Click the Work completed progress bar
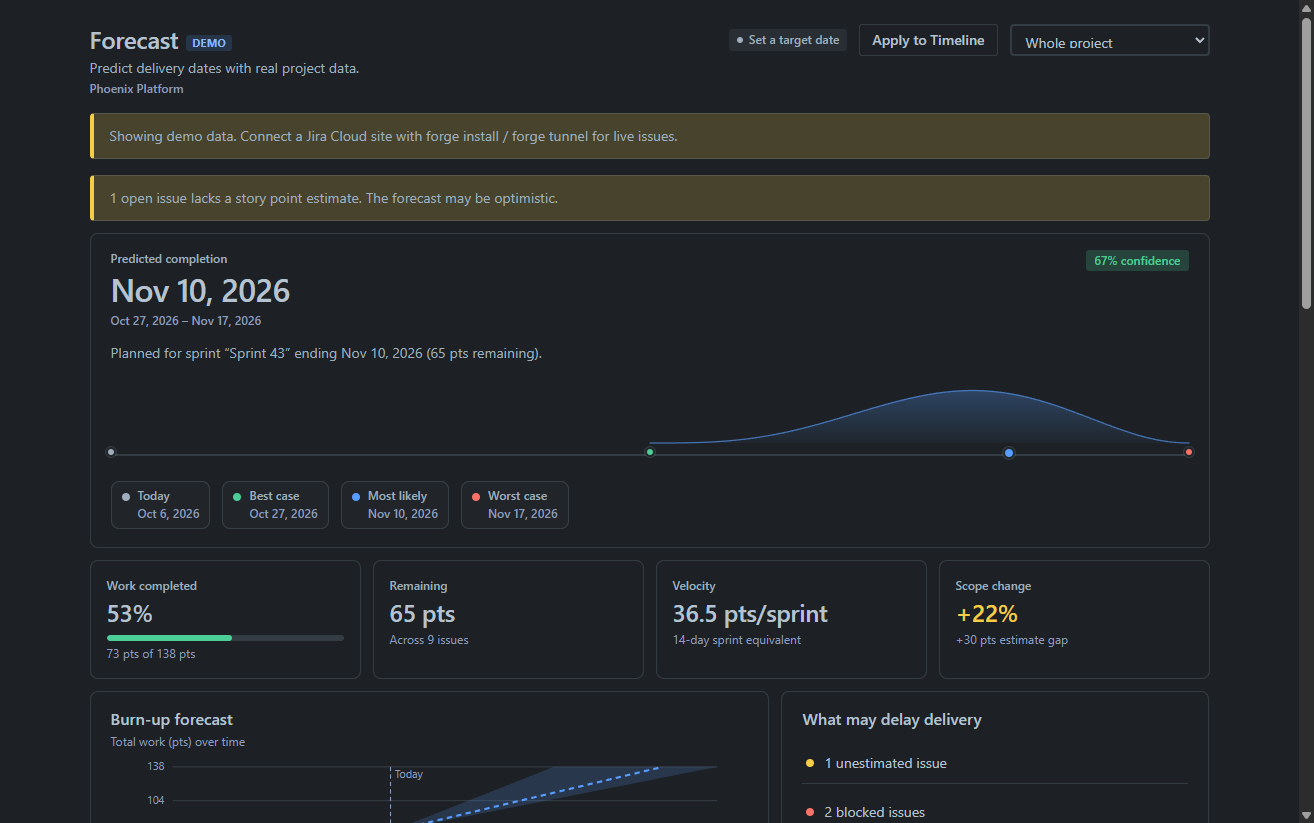Image resolution: width=1314 pixels, height=823 pixels. tap(225, 638)
